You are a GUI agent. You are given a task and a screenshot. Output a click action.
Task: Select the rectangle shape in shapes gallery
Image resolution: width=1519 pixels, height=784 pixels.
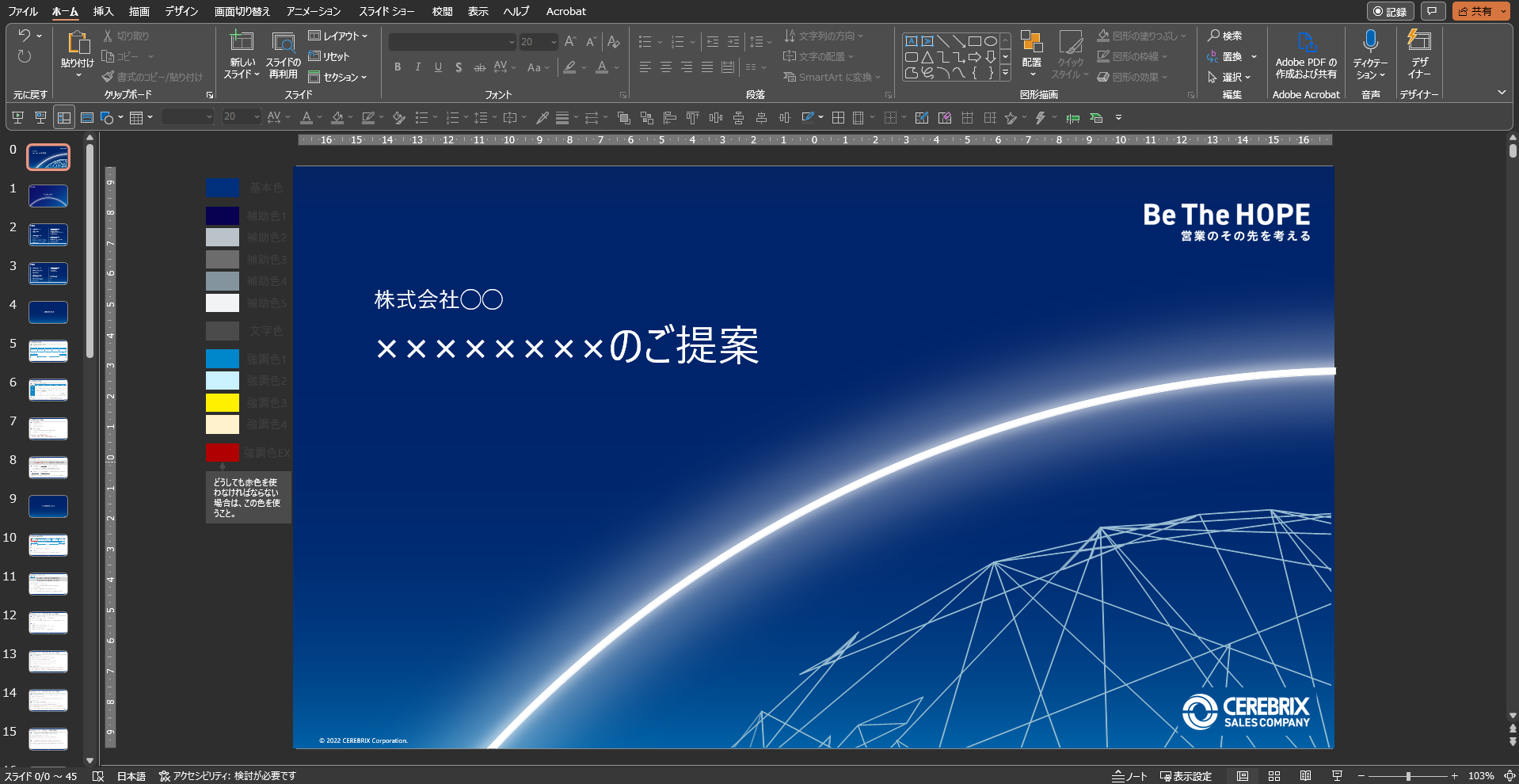[x=975, y=41]
